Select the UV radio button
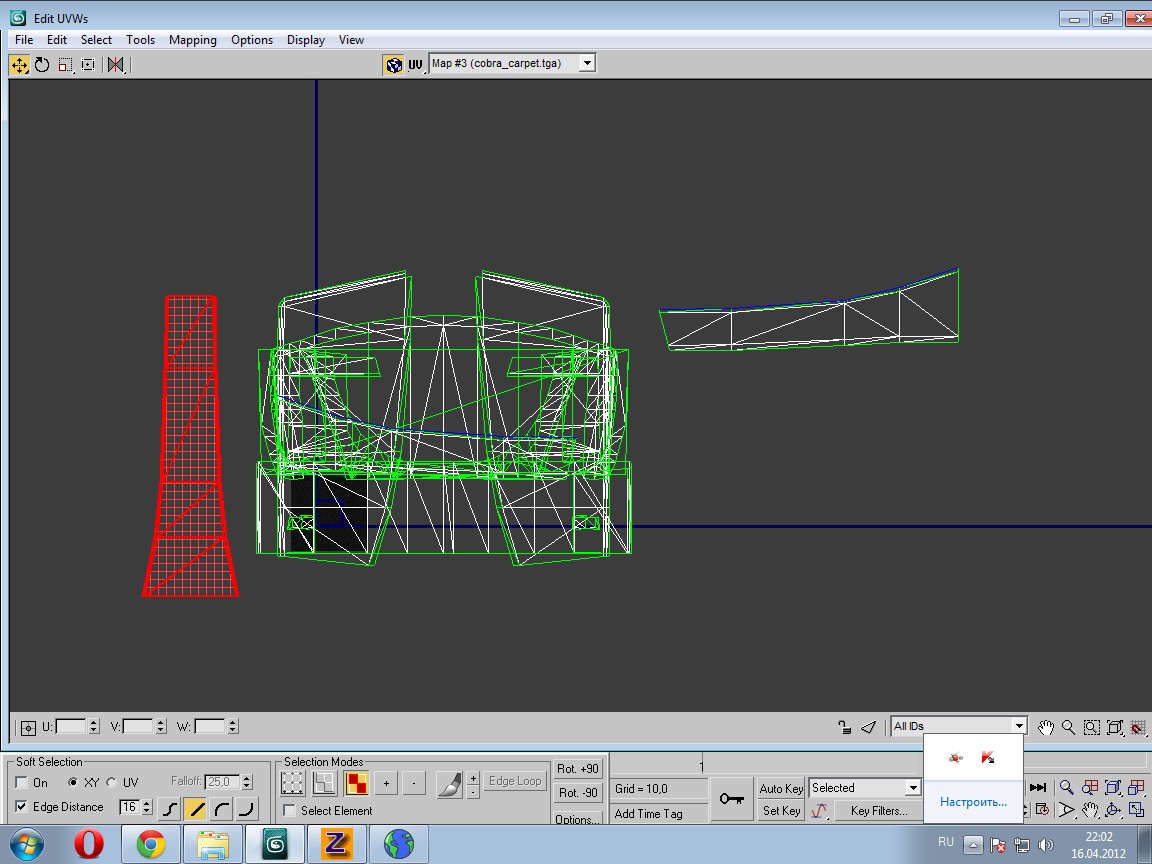This screenshot has width=1152, height=864. [112, 783]
